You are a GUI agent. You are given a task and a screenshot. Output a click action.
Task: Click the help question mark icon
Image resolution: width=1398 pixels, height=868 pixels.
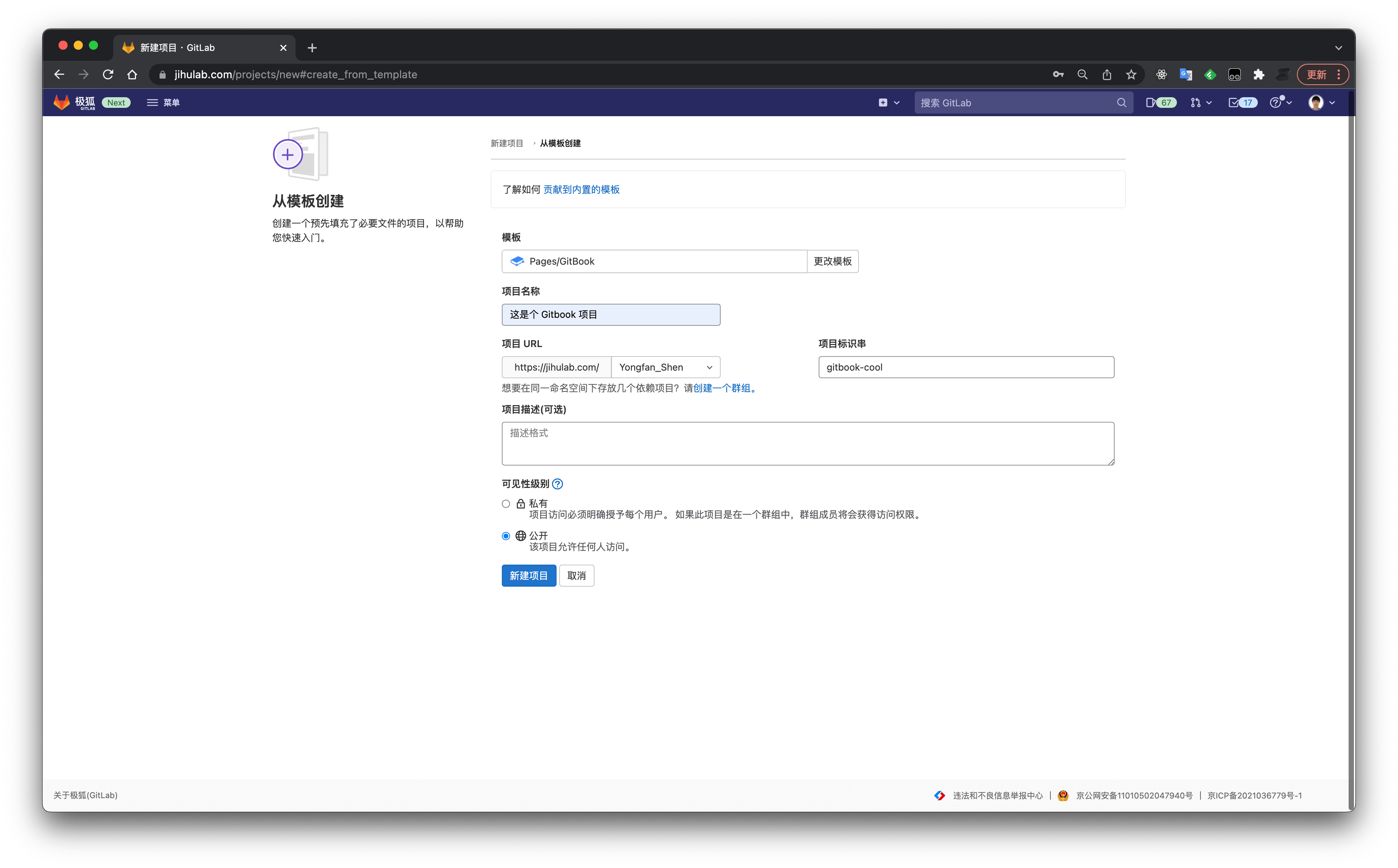pyautogui.click(x=1276, y=102)
